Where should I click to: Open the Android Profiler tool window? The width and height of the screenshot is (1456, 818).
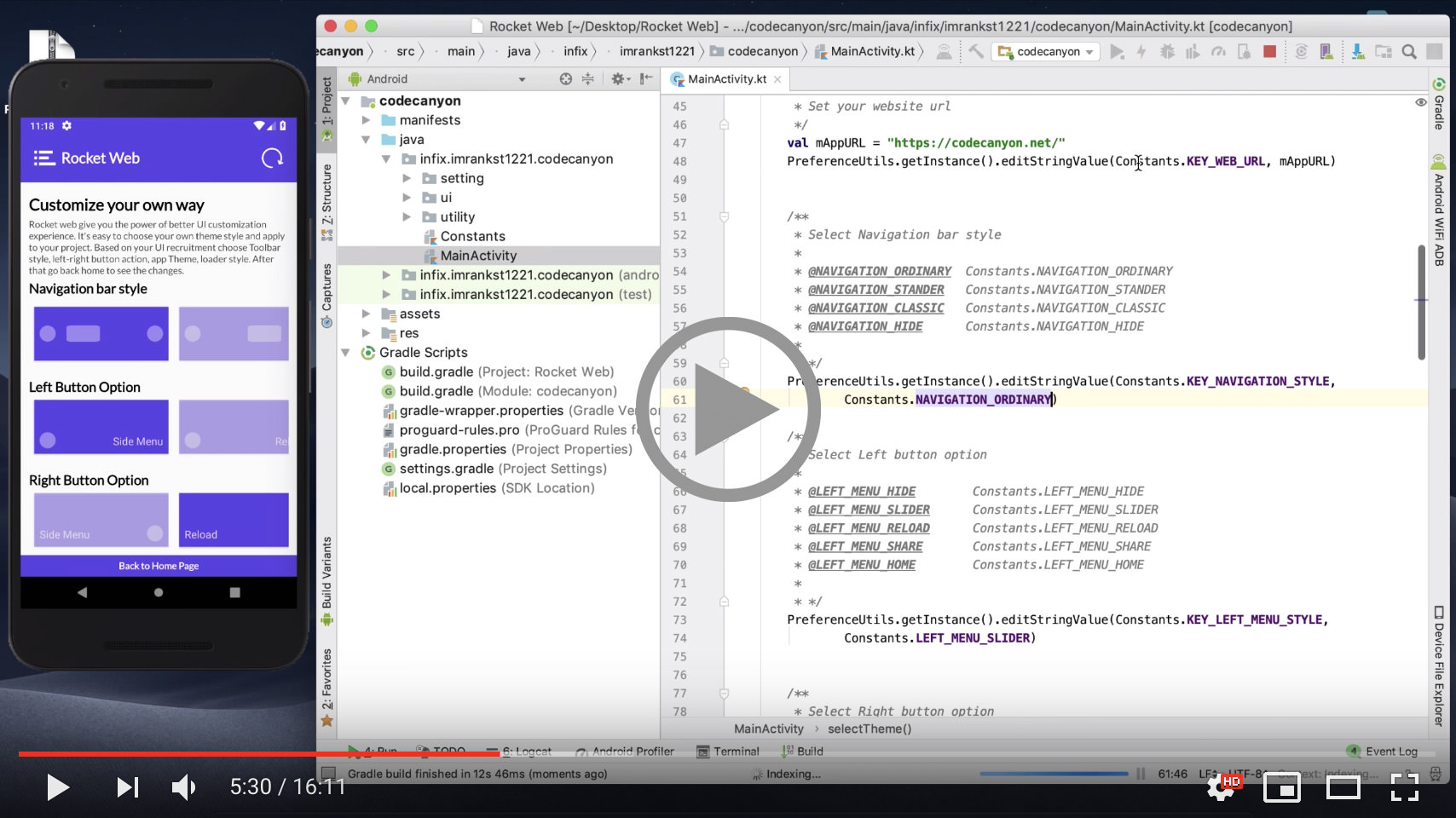[x=625, y=752]
